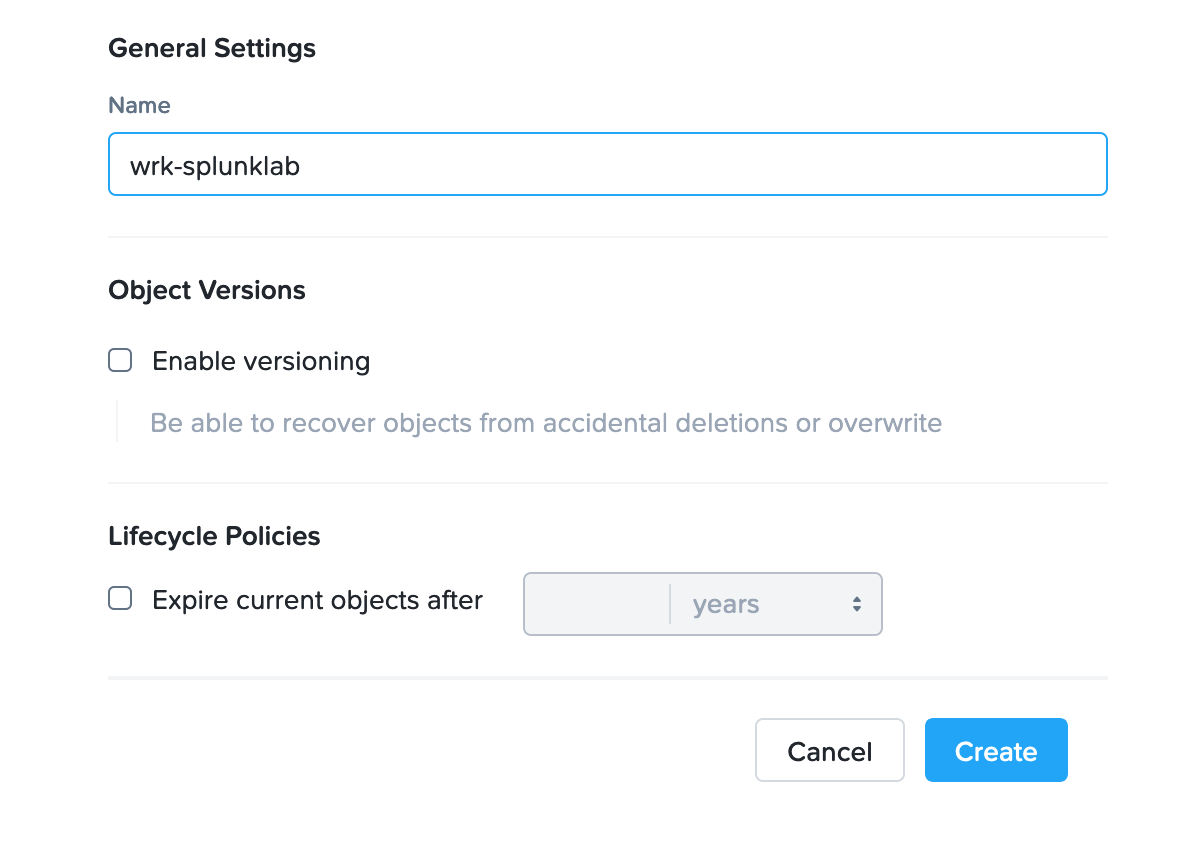Tick the Enable versioning checkbox
The width and height of the screenshot is (1196, 860).
click(120, 360)
